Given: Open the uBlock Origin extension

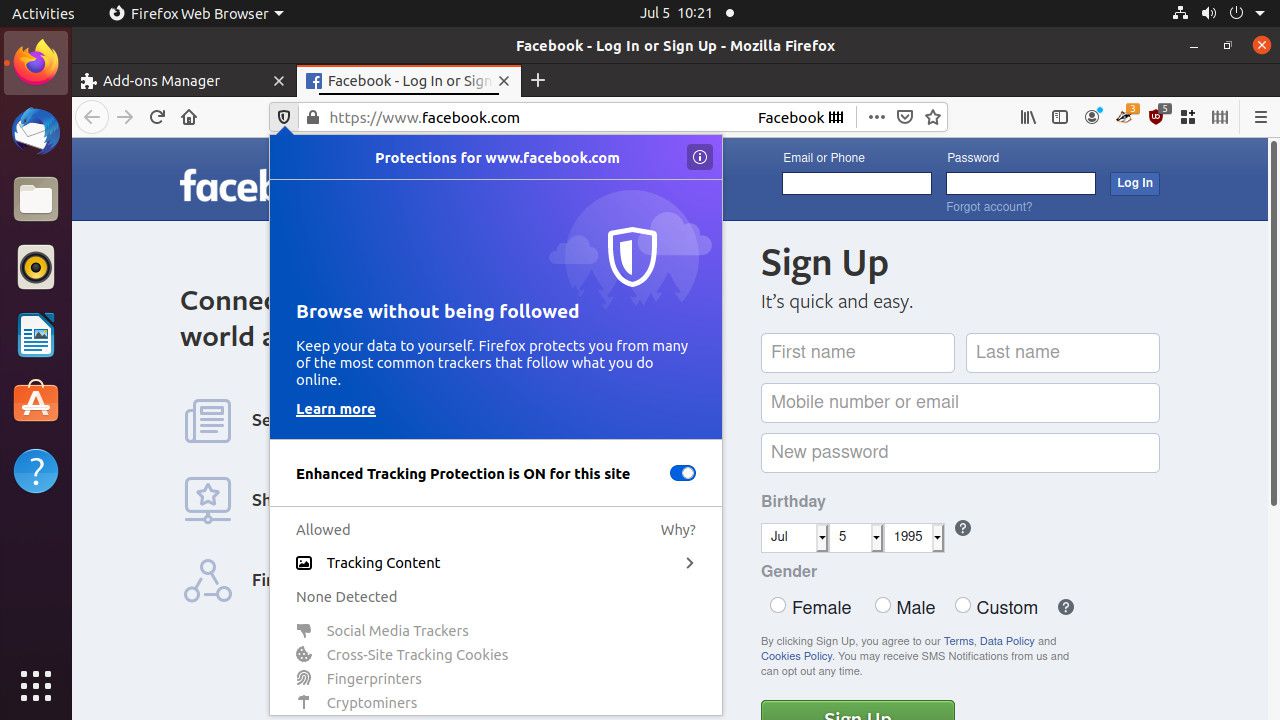Looking at the screenshot, I should tap(1158, 116).
